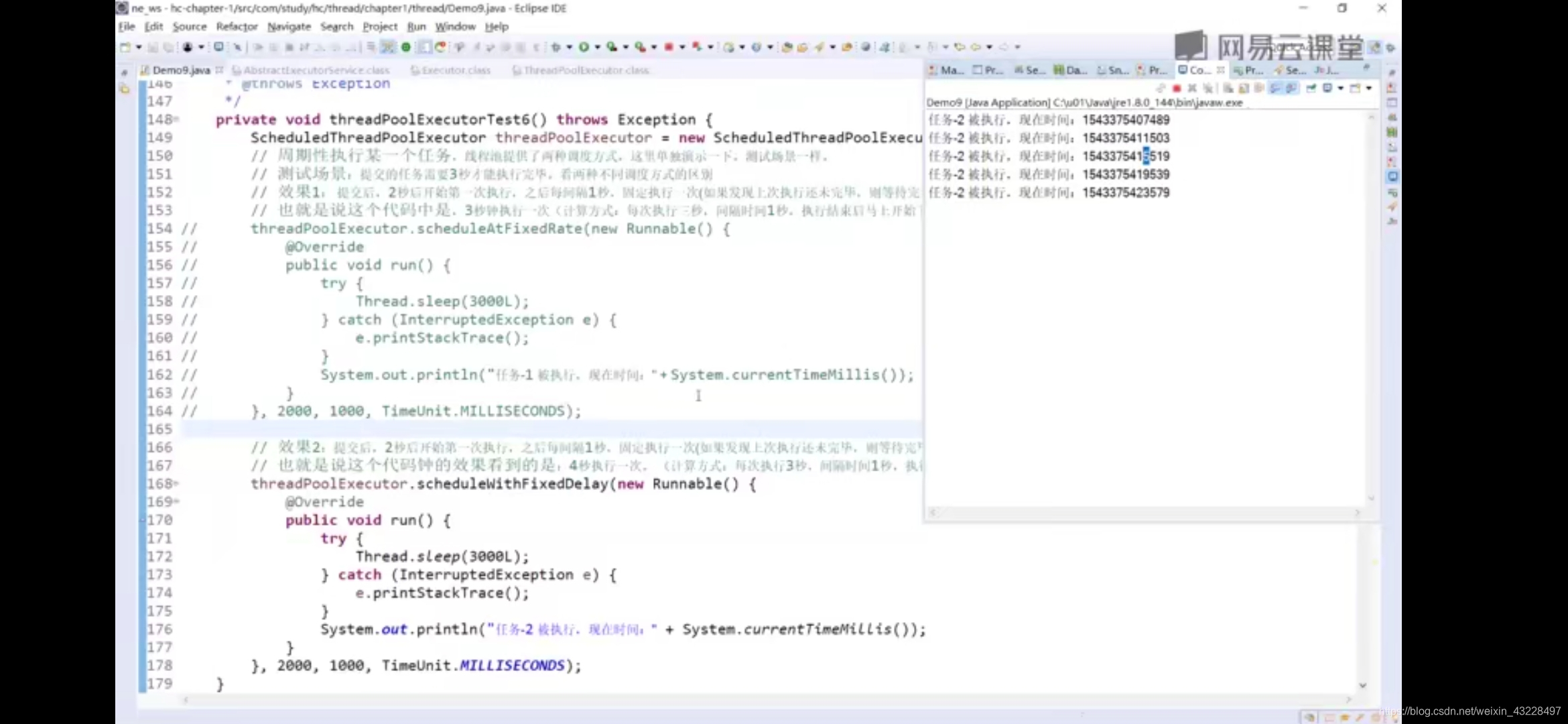This screenshot has height=724, width=1568.
Task: Click the Save All toolbar icon
Action: click(x=168, y=47)
